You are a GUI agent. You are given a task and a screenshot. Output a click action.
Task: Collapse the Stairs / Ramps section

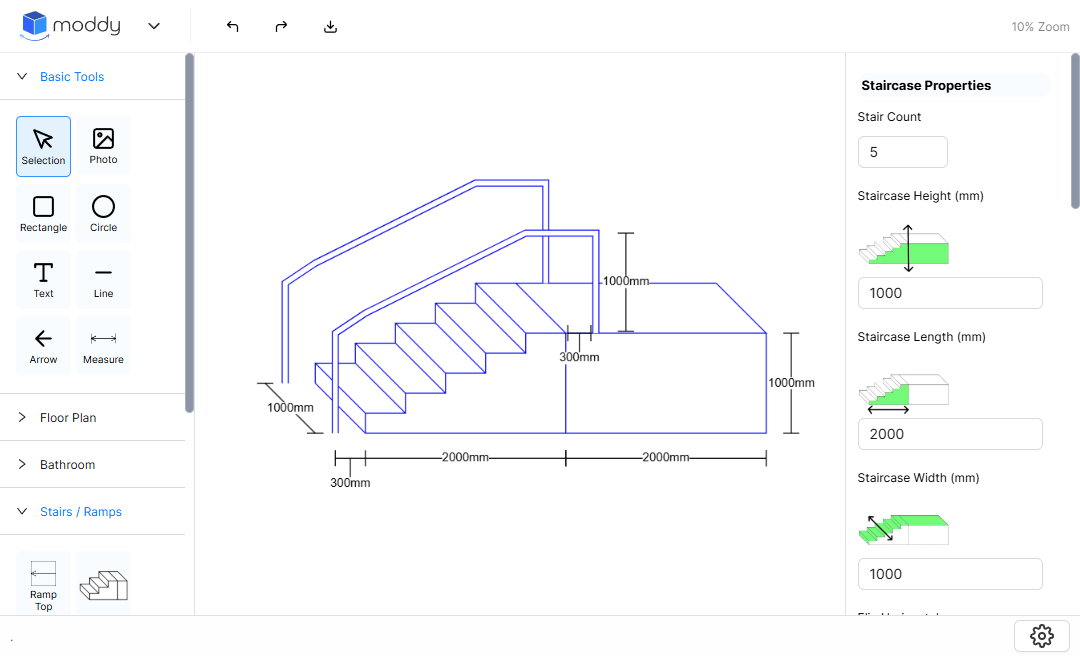coord(22,511)
